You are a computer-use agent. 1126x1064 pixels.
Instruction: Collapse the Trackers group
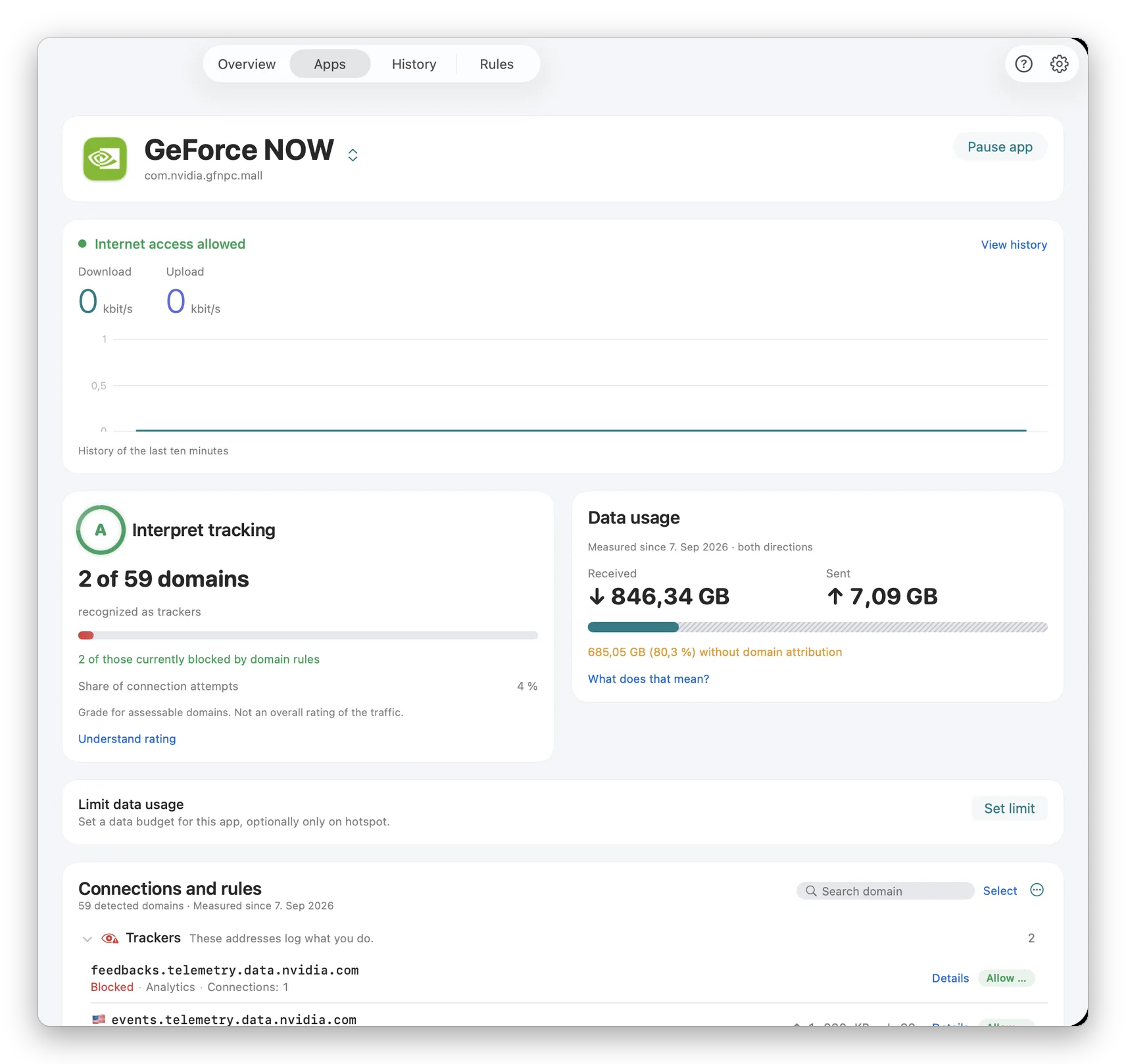[87, 939]
